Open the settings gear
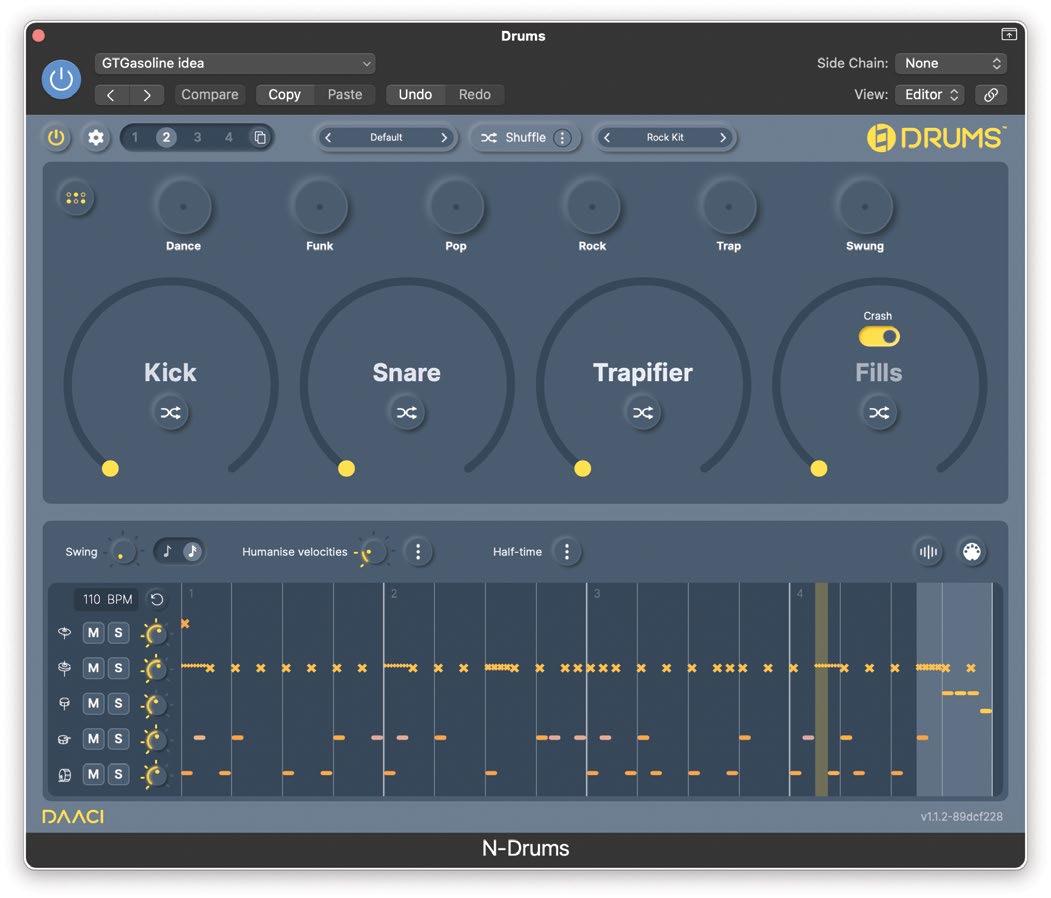The width and height of the screenshot is (1051, 898). [x=96, y=137]
